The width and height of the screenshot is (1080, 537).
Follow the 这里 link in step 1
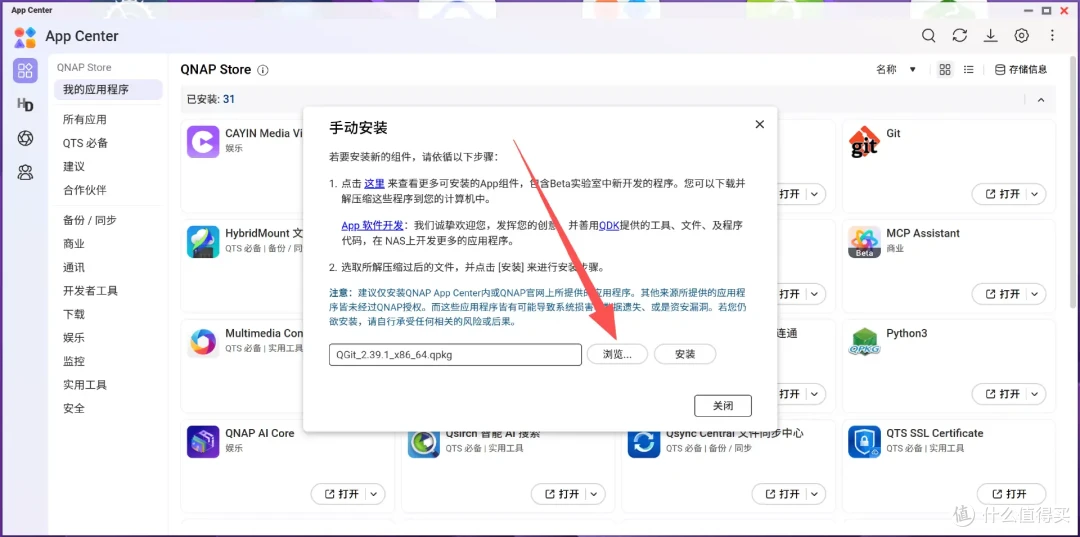[374, 184]
